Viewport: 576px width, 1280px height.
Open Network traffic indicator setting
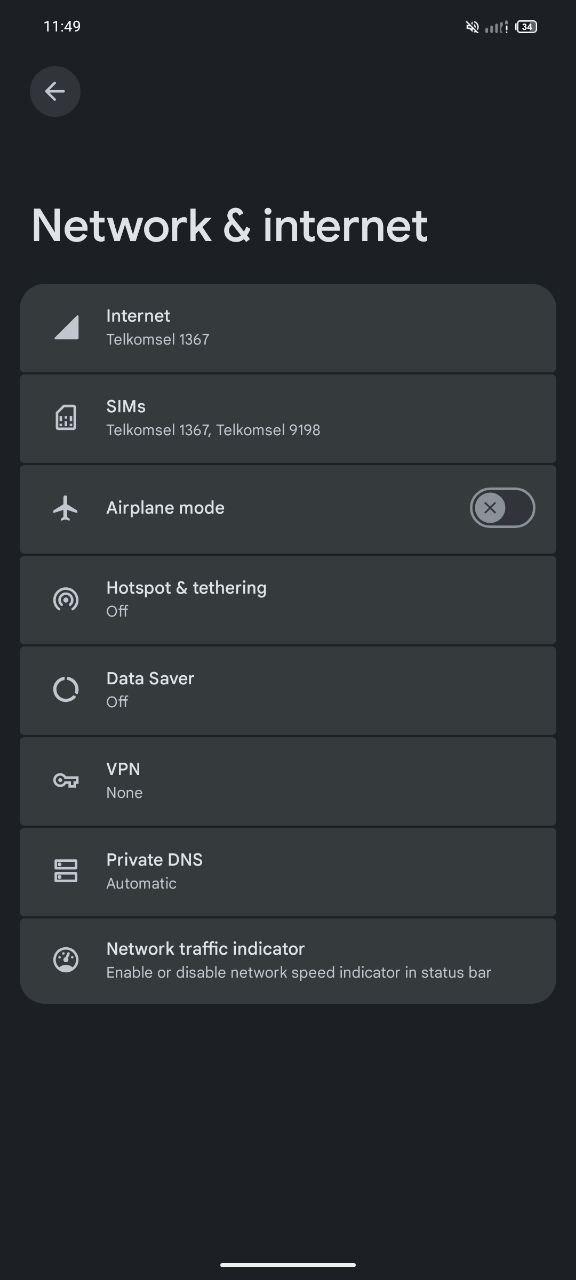coord(288,961)
